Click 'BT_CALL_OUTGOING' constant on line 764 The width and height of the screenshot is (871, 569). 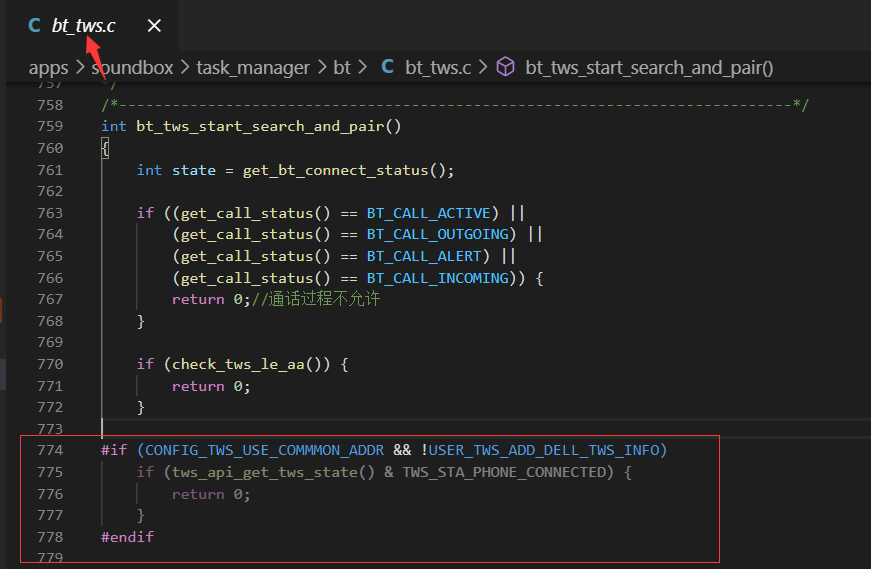pyautogui.click(x=438, y=234)
